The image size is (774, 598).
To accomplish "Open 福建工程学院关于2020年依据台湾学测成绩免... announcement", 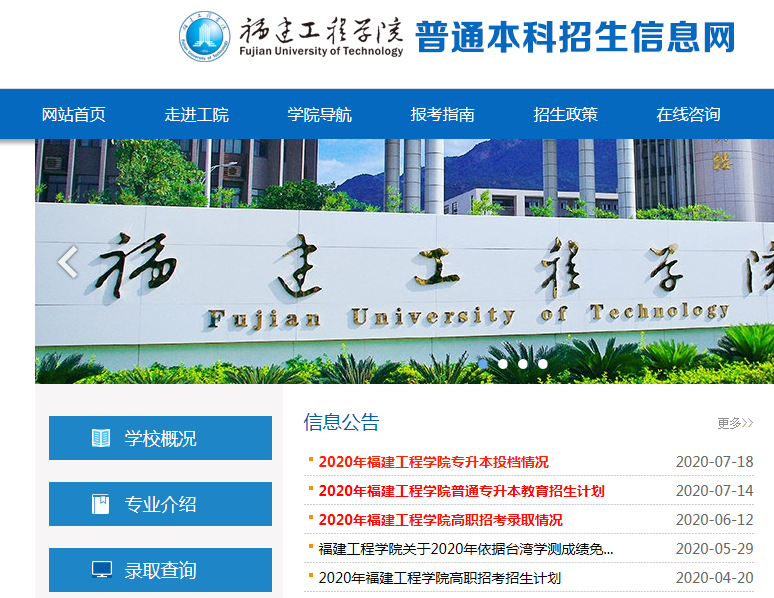I will point(466,549).
